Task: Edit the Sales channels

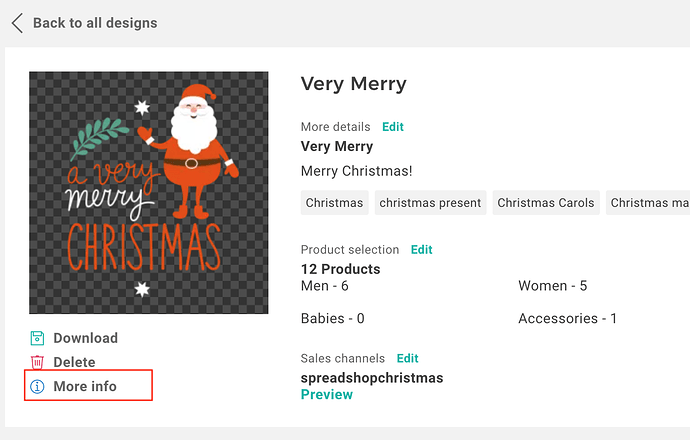Action: 407,358
